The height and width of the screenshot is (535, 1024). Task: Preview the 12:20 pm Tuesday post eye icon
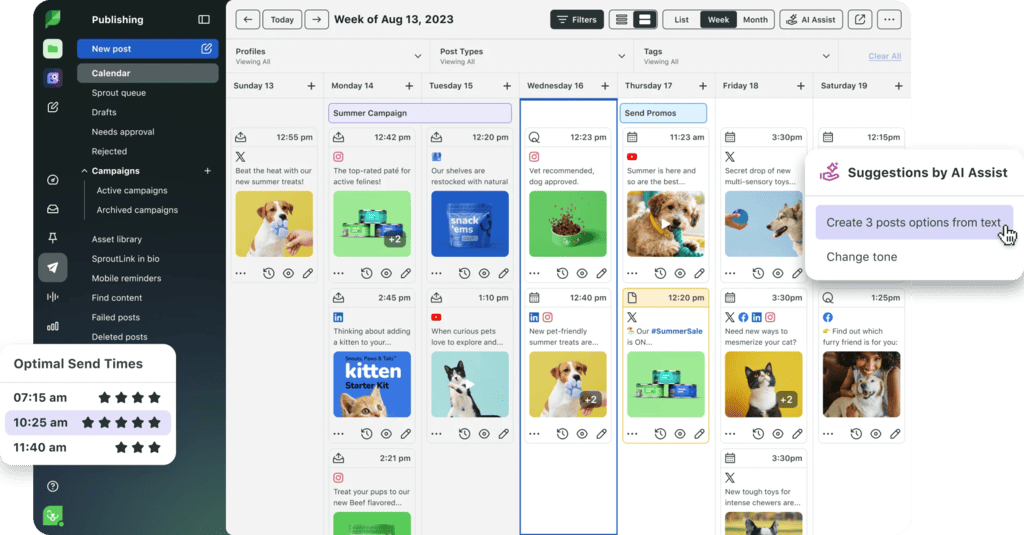coord(484,274)
